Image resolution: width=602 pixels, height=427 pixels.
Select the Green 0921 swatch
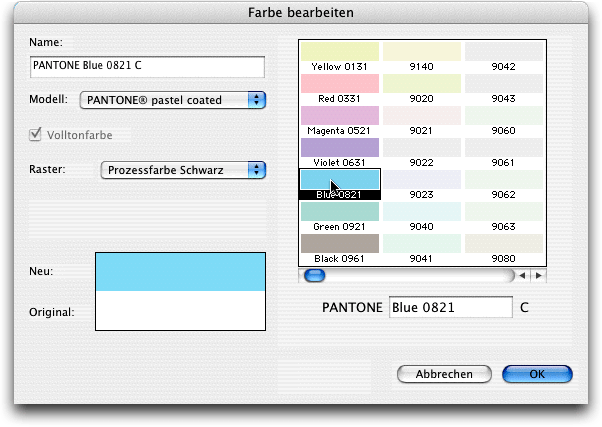coord(340,212)
